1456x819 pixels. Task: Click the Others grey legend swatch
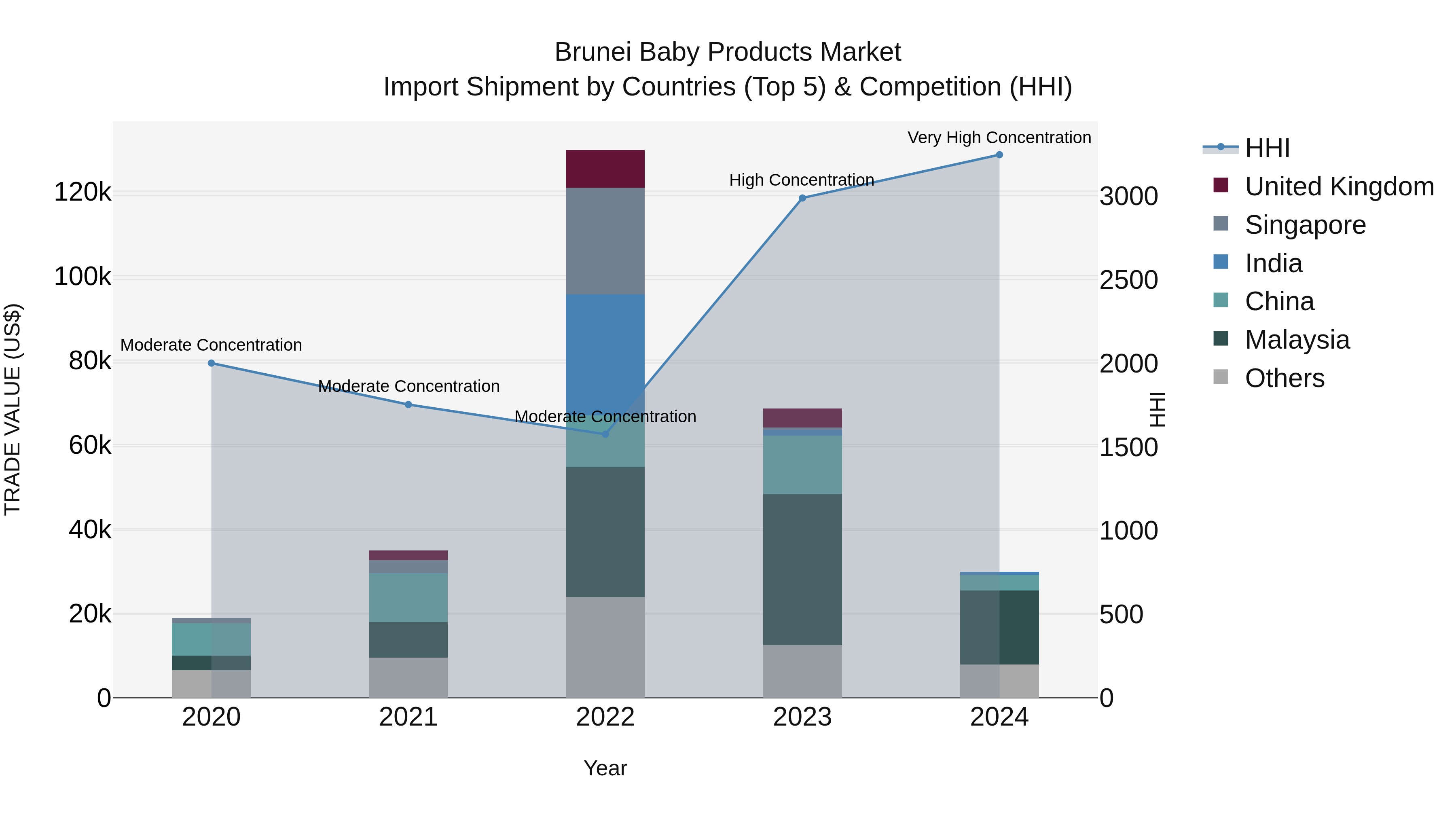(x=1221, y=377)
